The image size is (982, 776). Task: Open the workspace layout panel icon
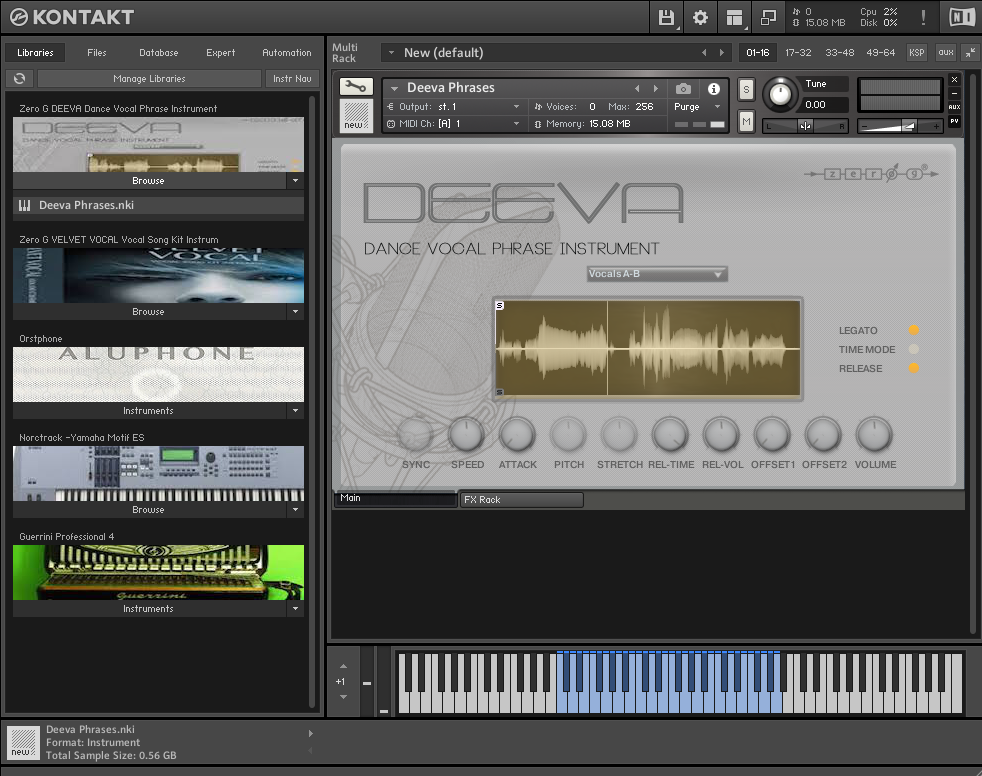735,17
